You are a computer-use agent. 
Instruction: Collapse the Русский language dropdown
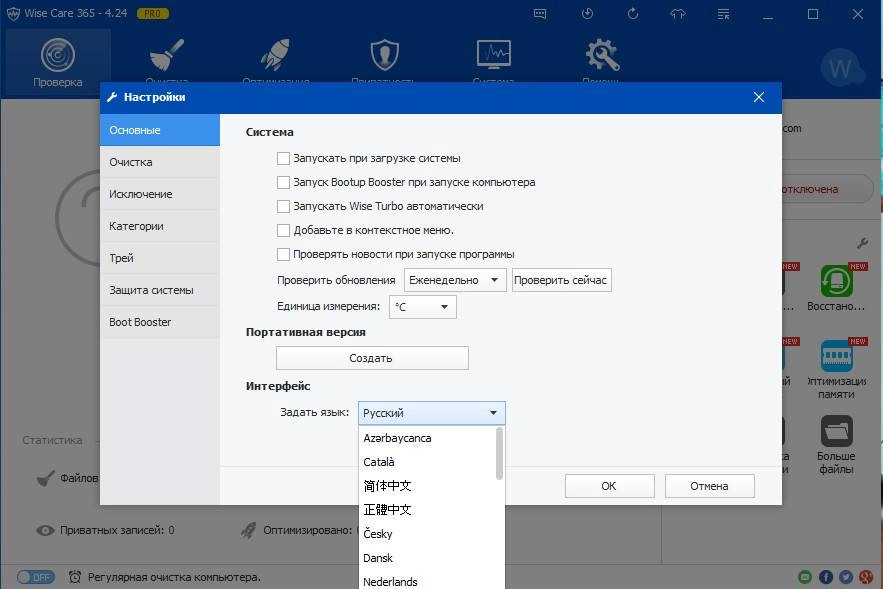click(431, 413)
